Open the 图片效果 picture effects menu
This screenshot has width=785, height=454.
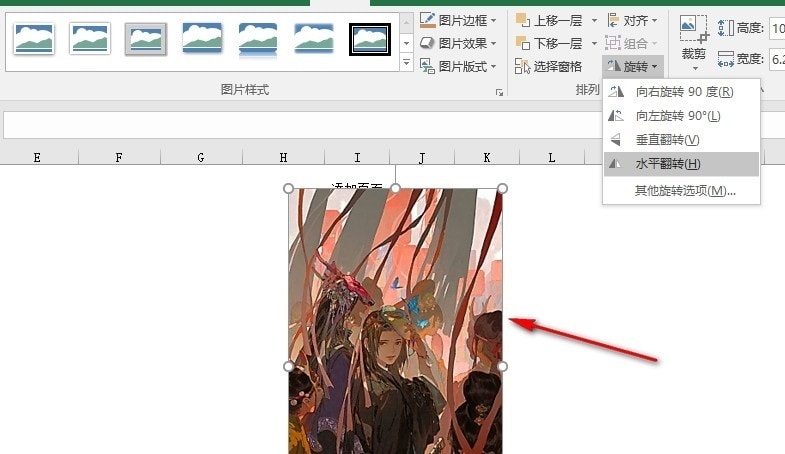[x=458, y=44]
